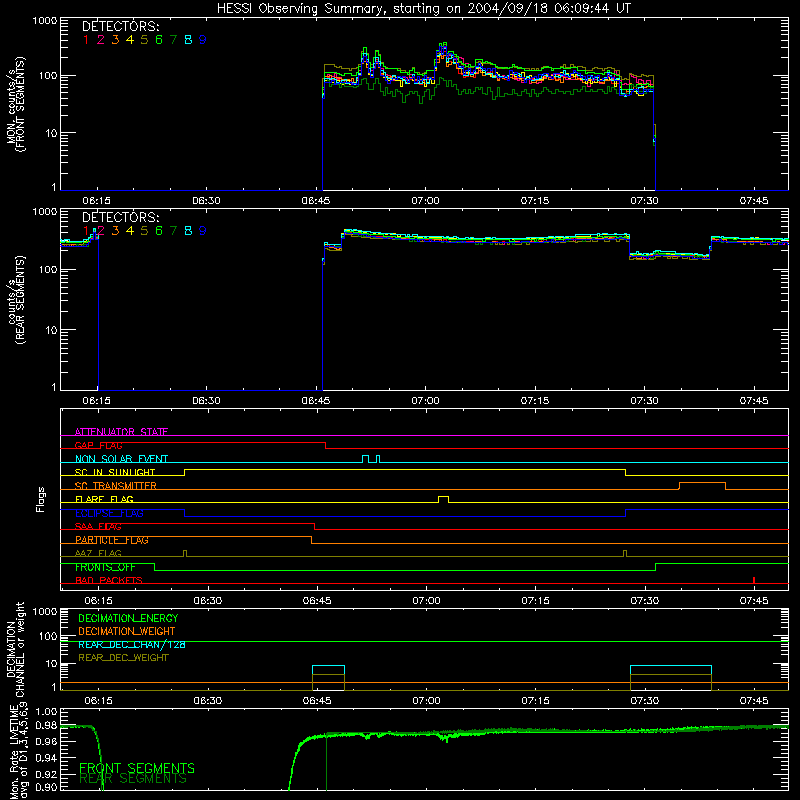Click the 1000 label on front segments y-axis

click(x=45, y=21)
